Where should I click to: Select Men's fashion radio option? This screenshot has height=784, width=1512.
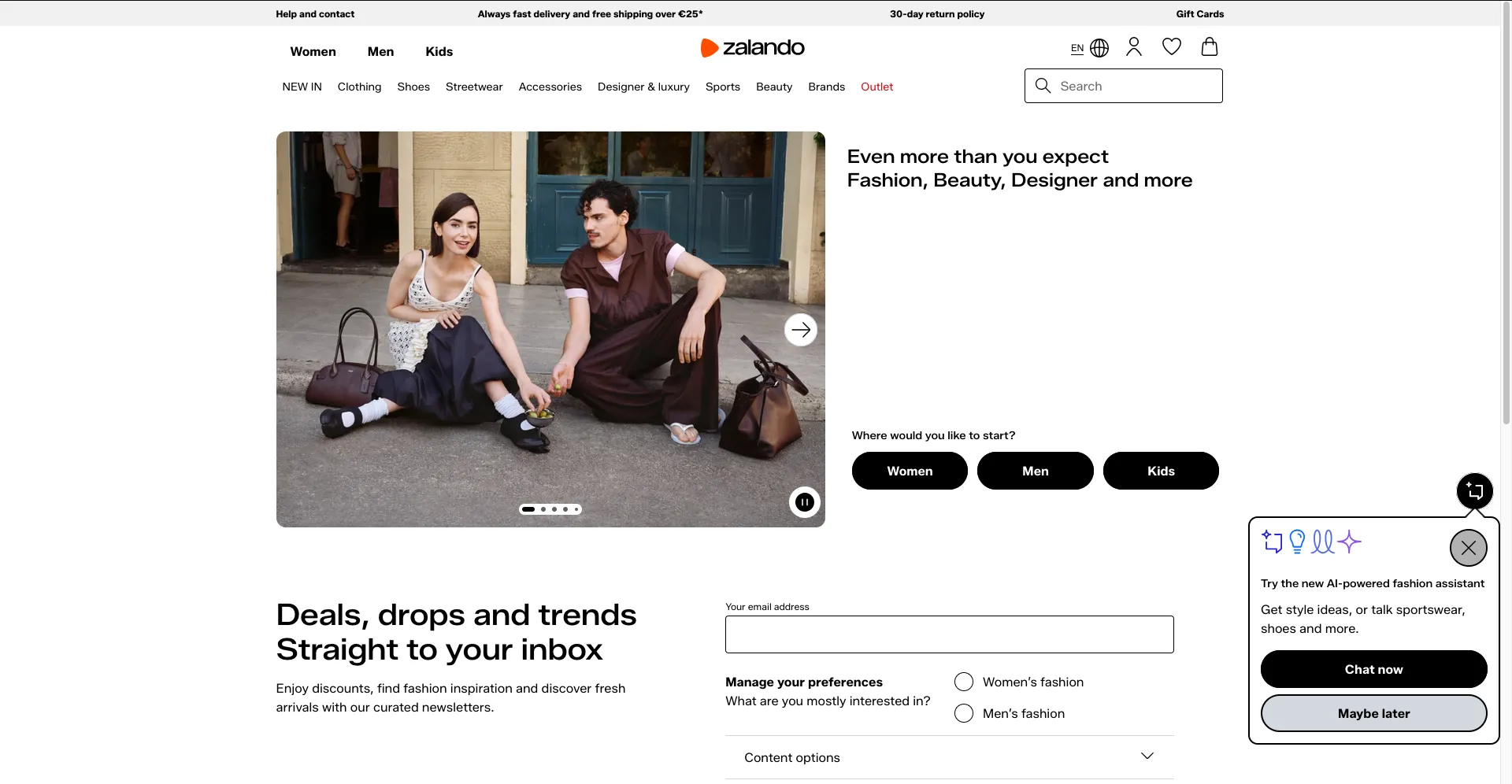[x=964, y=713]
